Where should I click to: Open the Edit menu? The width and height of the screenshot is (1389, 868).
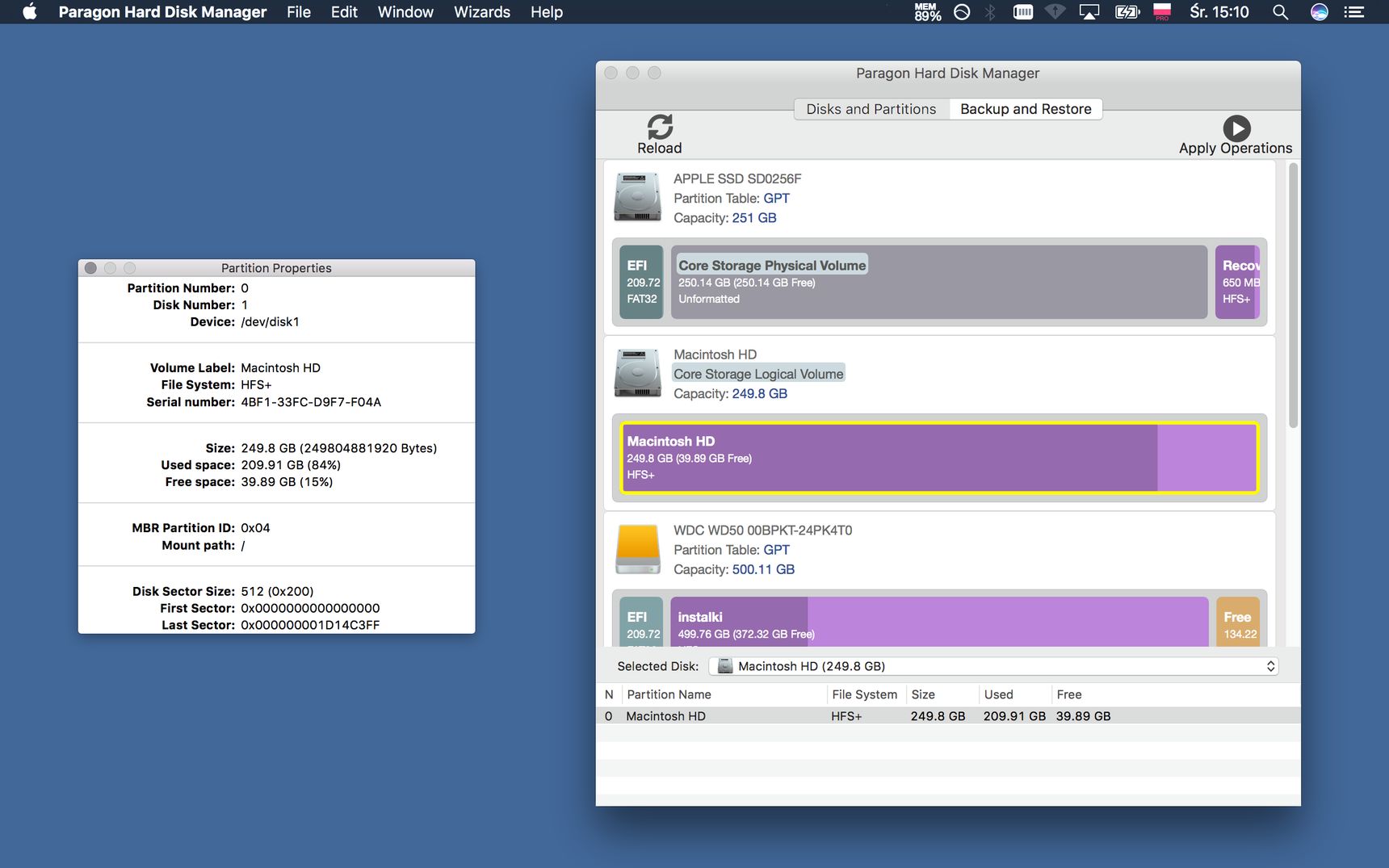click(x=344, y=12)
